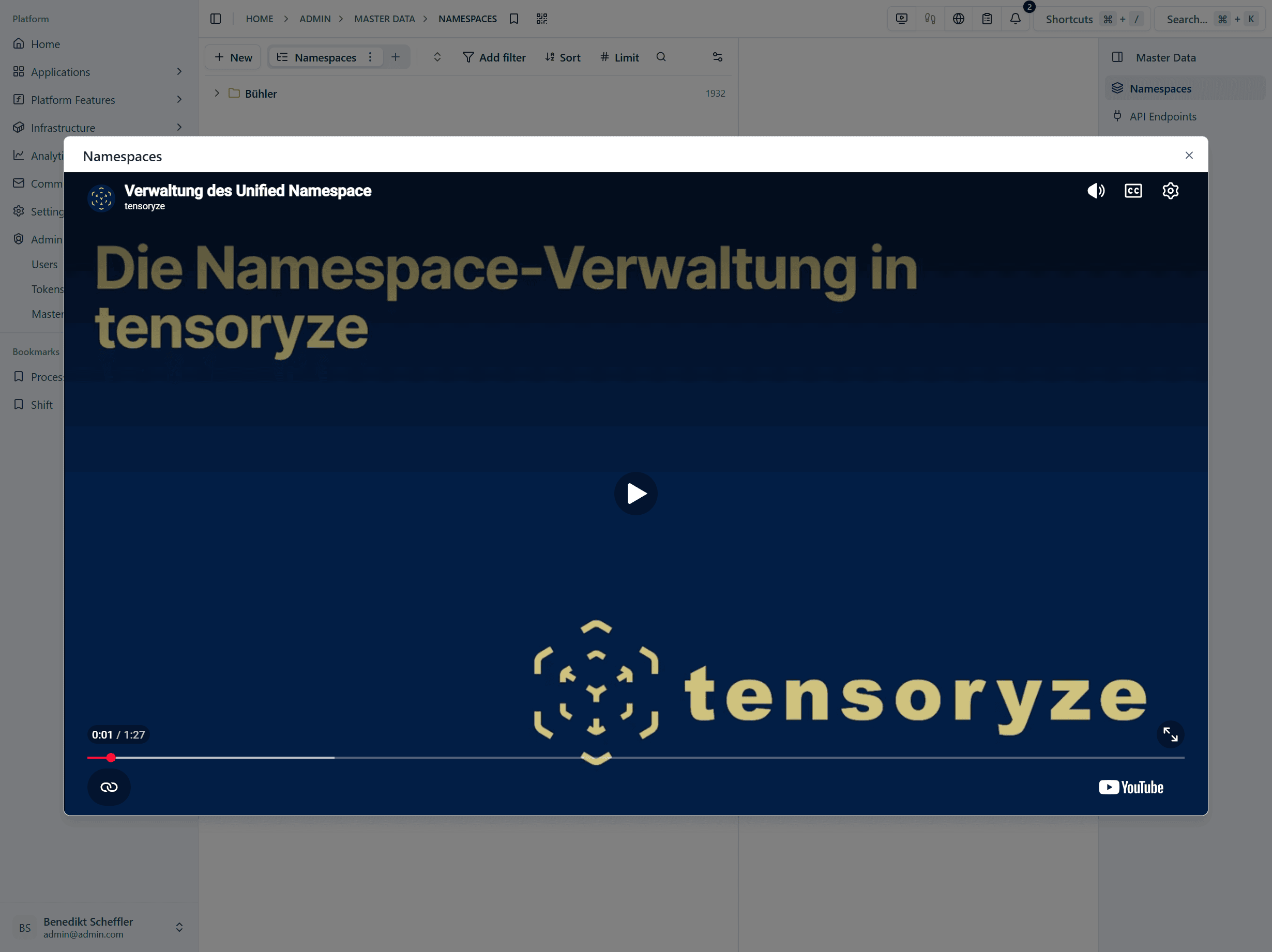Open the tensoryze channel avatar

[x=102, y=198]
